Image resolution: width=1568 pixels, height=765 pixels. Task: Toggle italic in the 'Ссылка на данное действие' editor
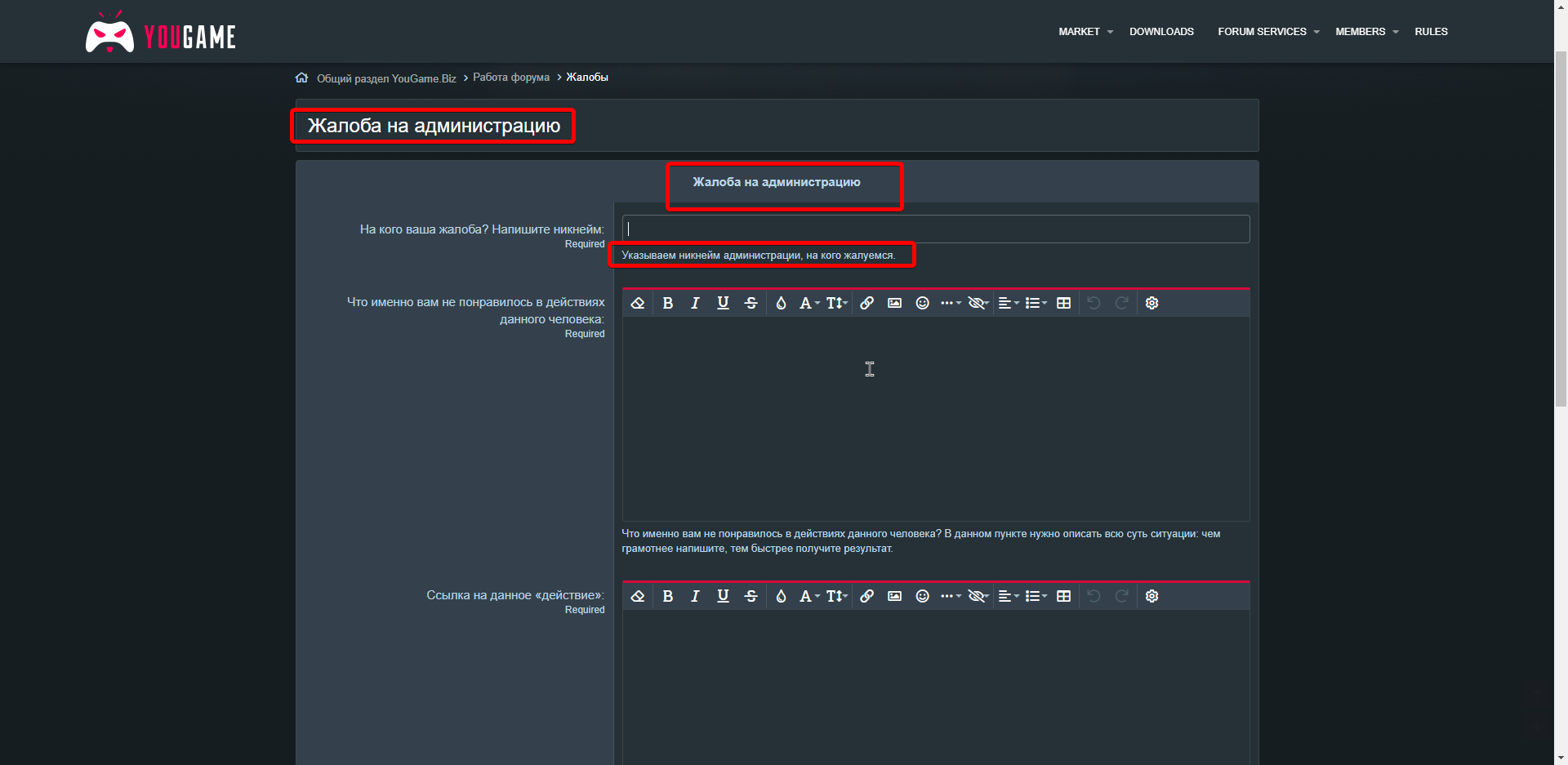695,596
